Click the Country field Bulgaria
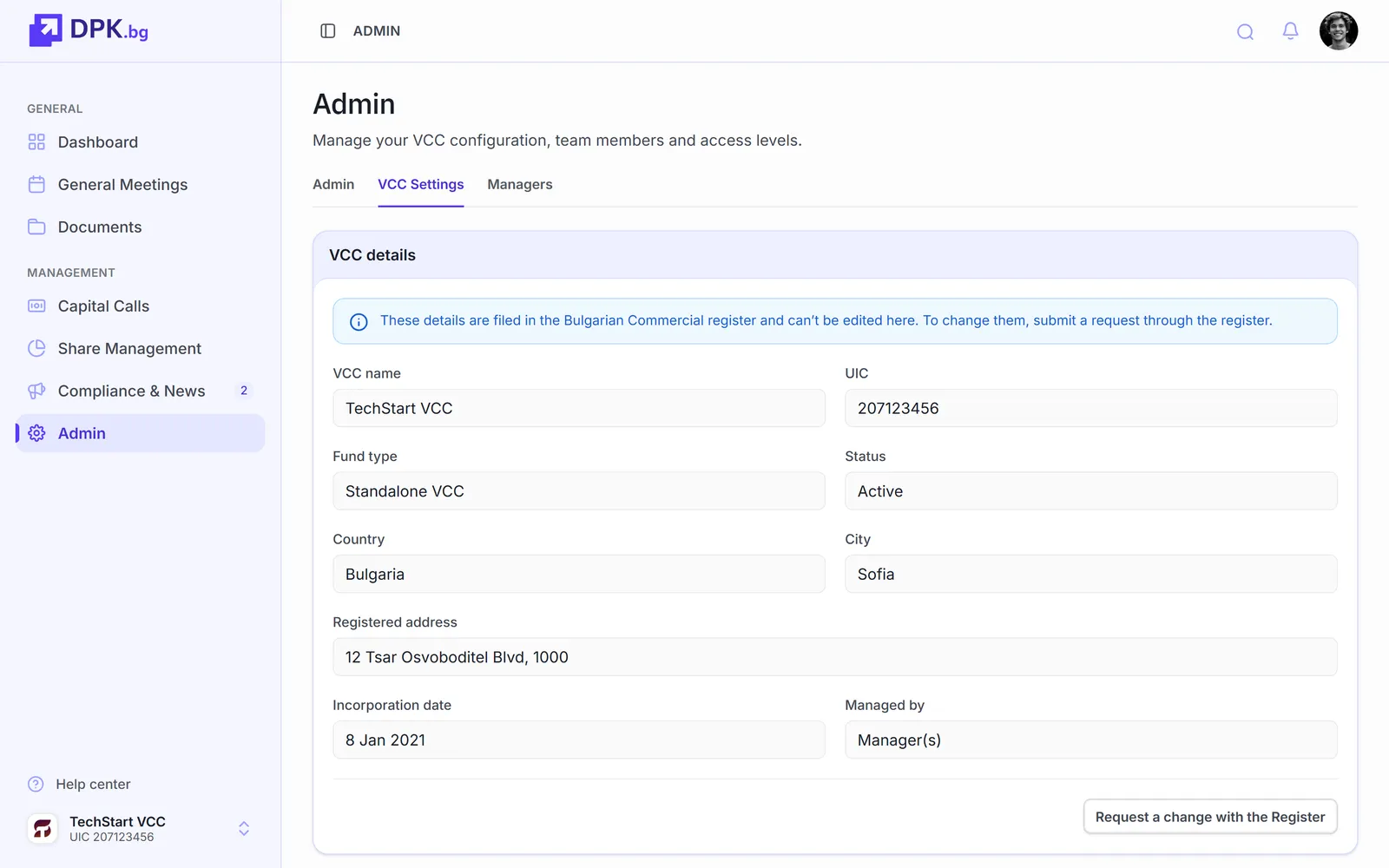Image resolution: width=1389 pixels, height=868 pixels. point(579,574)
